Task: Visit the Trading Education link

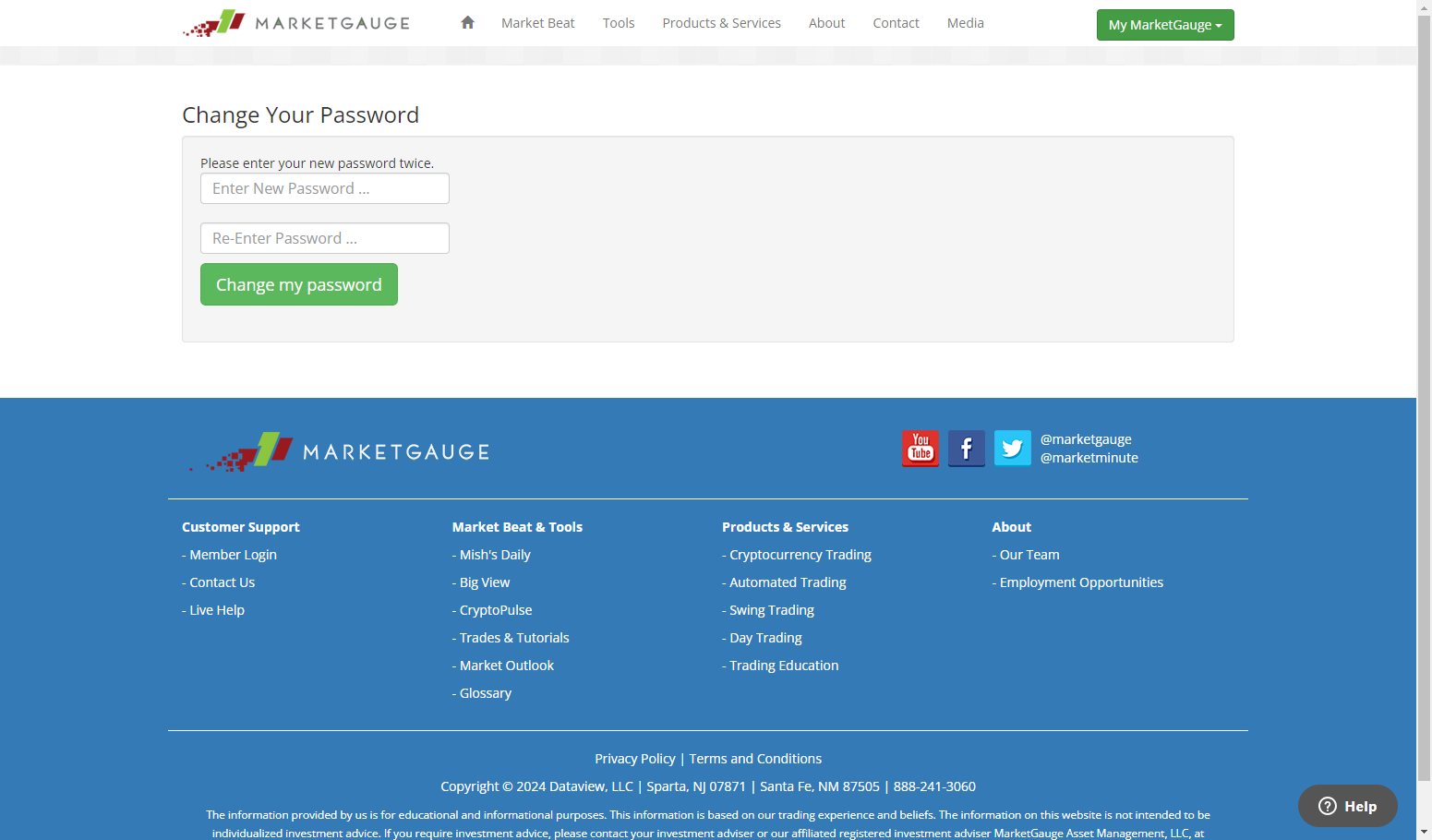Action: coord(784,666)
